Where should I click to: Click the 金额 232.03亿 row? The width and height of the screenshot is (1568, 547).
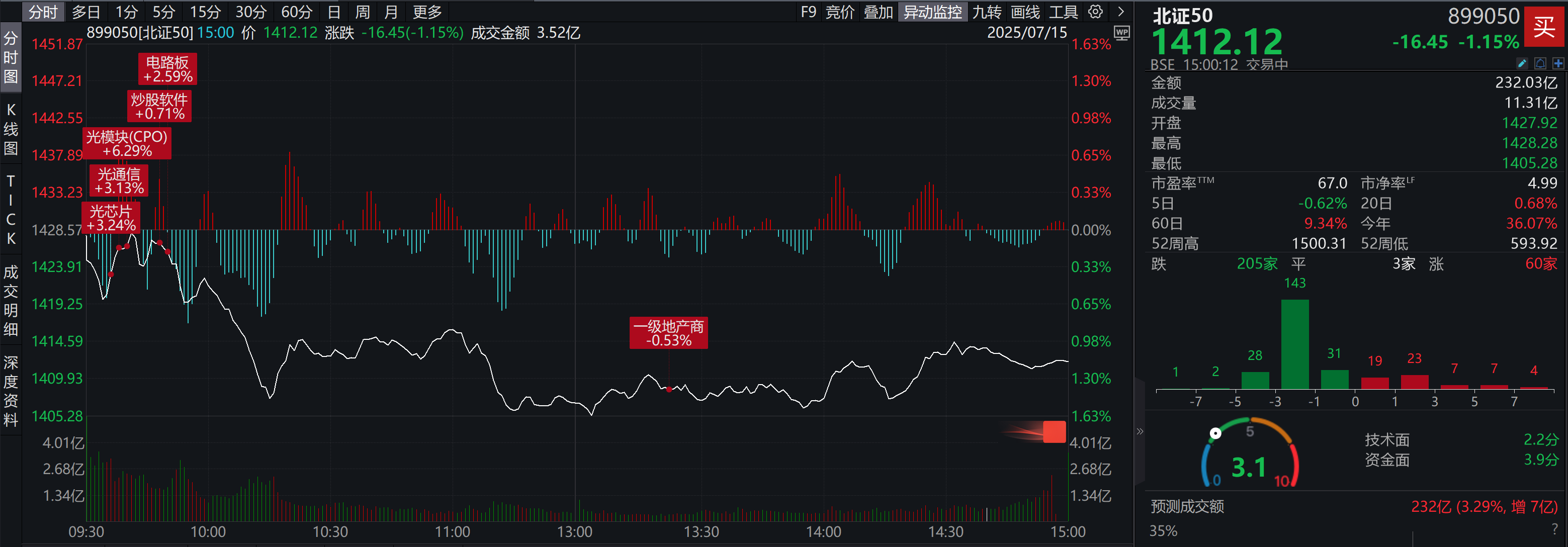tap(1354, 83)
